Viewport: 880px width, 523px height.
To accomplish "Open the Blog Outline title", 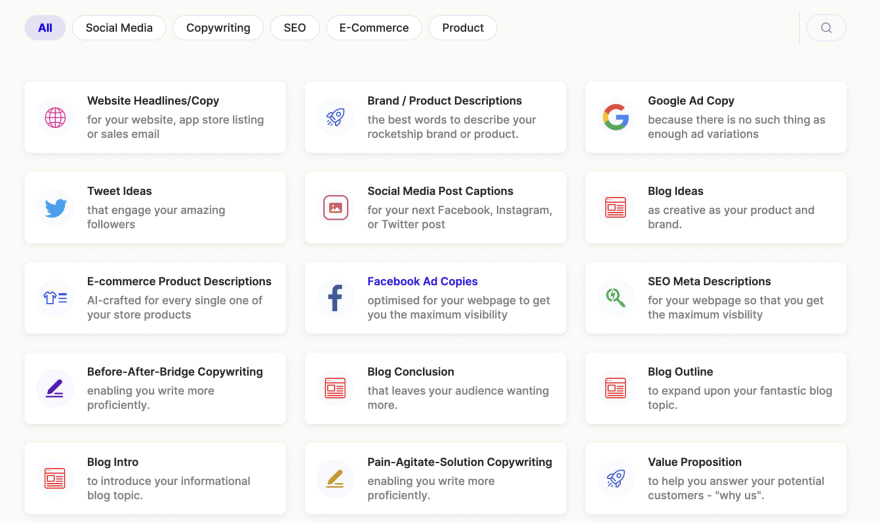I will [x=680, y=372].
